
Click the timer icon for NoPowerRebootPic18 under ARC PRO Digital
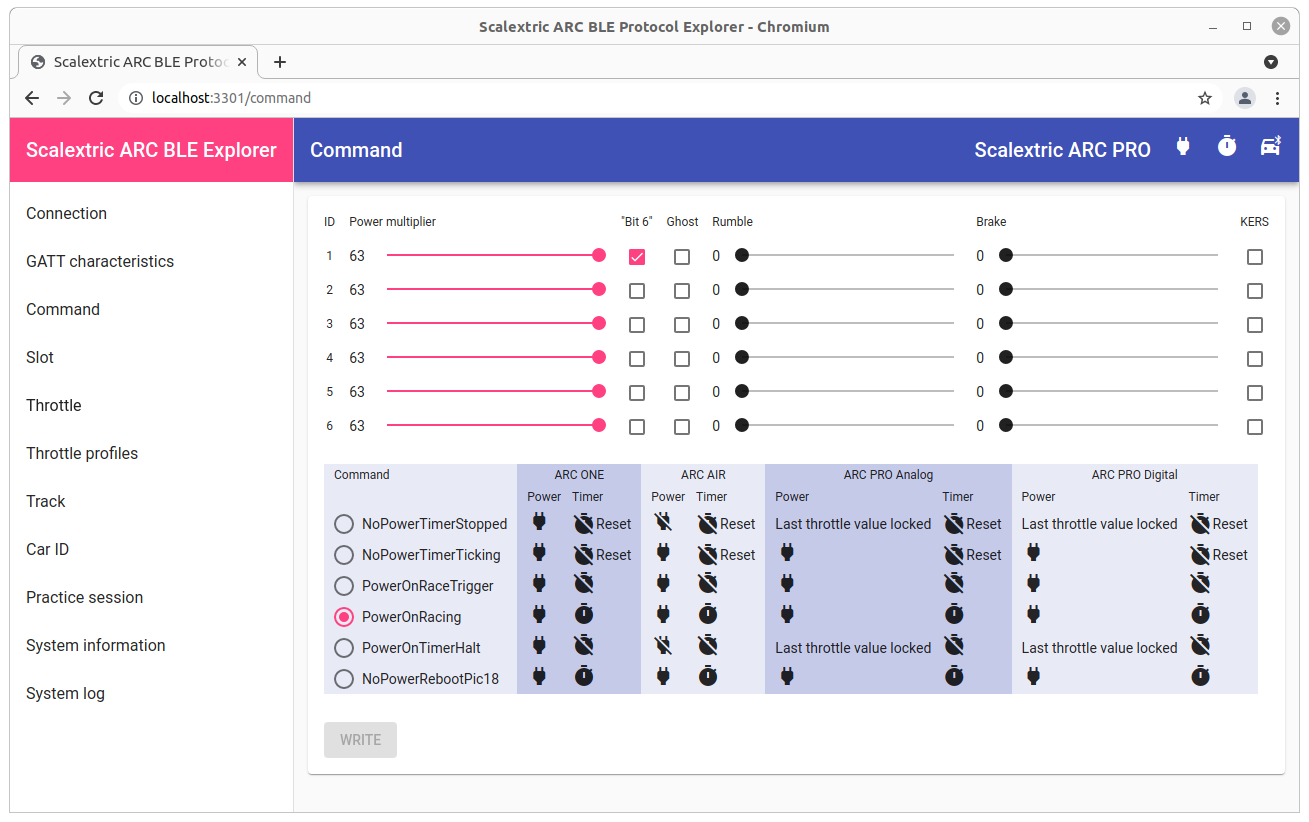pyautogui.click(x=1200, y=675)
